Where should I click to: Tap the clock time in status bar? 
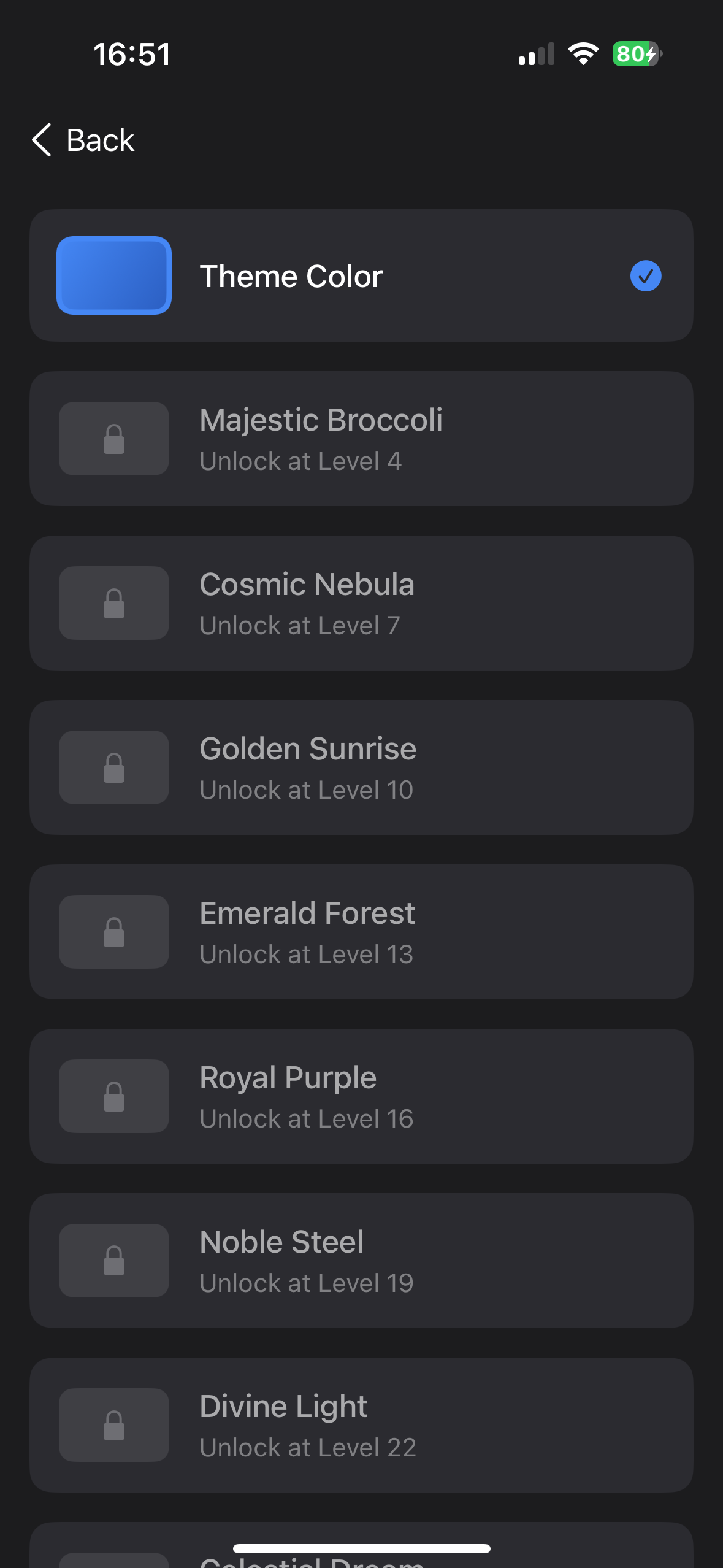click(132, 54)
